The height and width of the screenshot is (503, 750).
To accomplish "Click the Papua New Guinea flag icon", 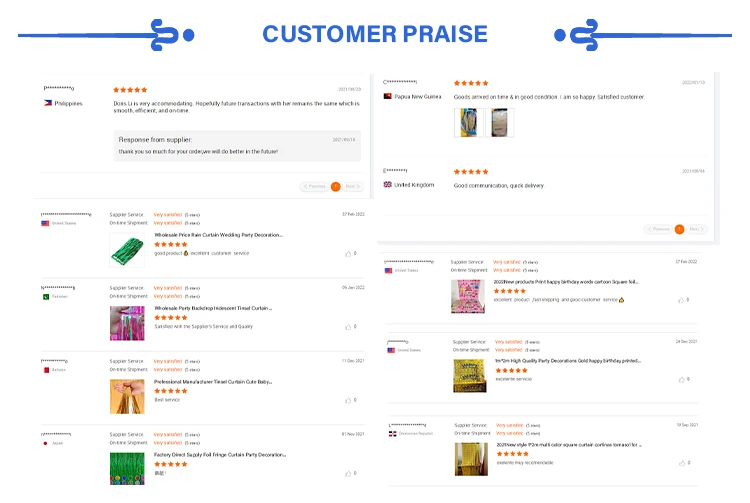I will pyautogui.click(x=388, y=96).
